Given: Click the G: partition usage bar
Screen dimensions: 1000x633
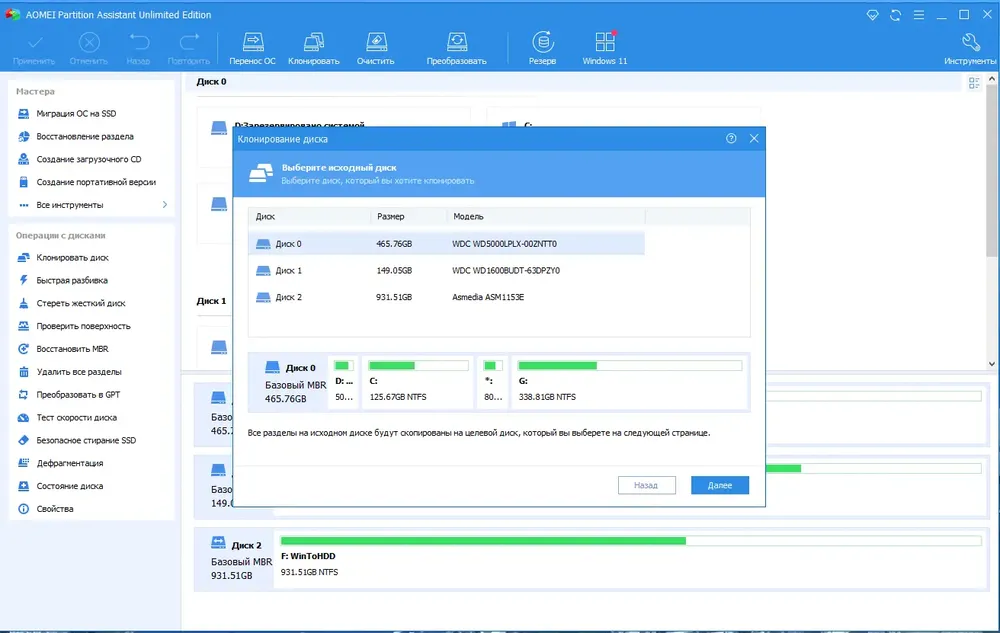Looking at the screenshot, I should (629, 365).
